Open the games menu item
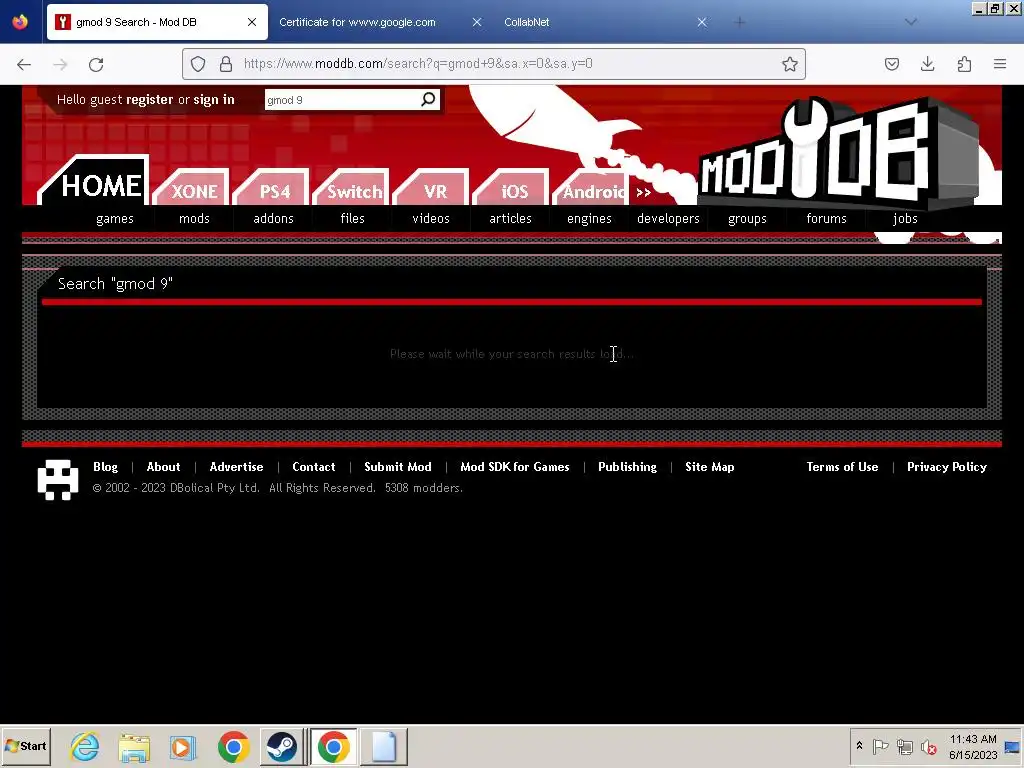The width and height of the screenshot is (1024, 768). [x=115, y=219]
